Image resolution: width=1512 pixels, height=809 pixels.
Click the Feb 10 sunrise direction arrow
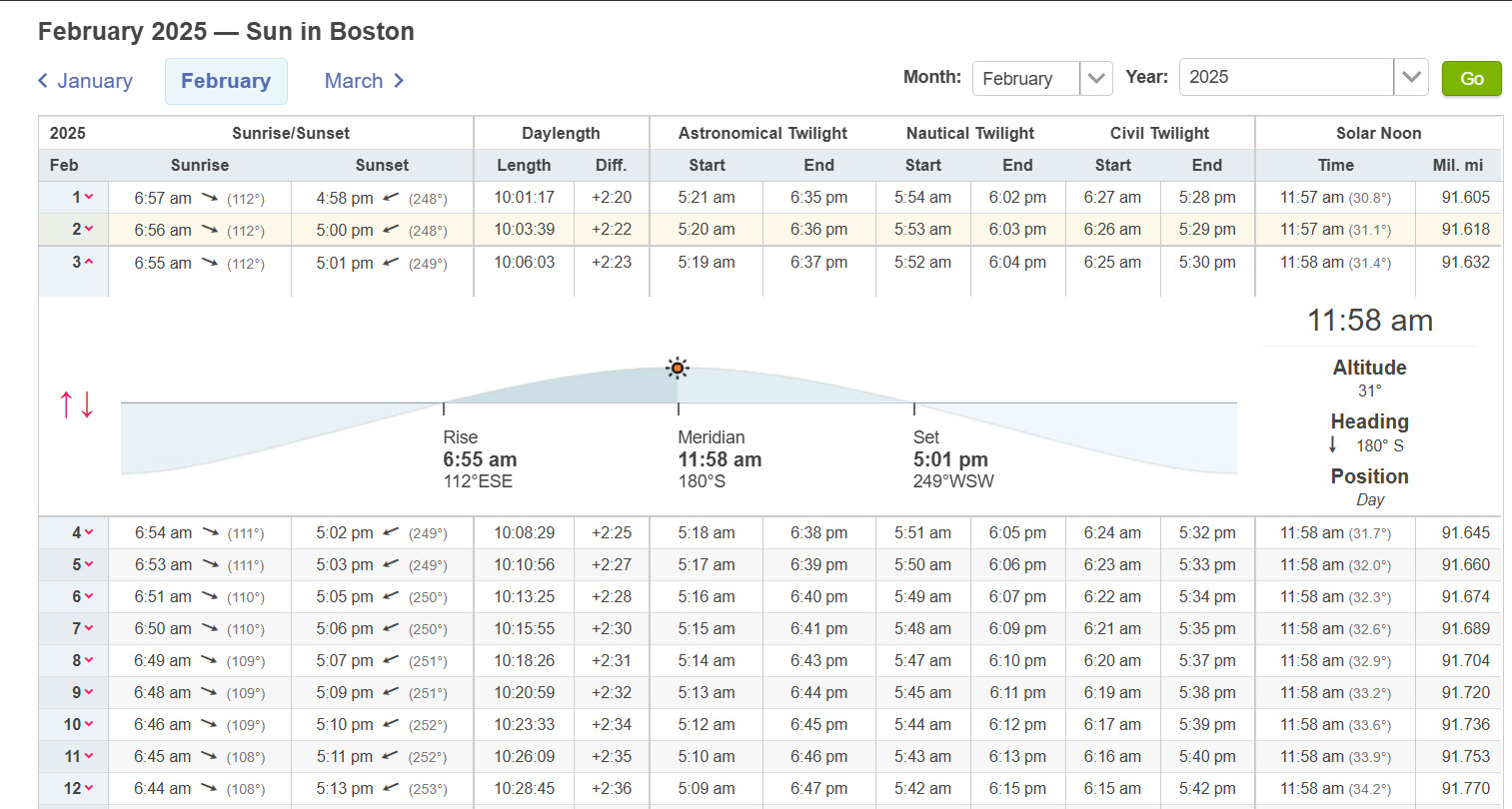click(210, 725)
